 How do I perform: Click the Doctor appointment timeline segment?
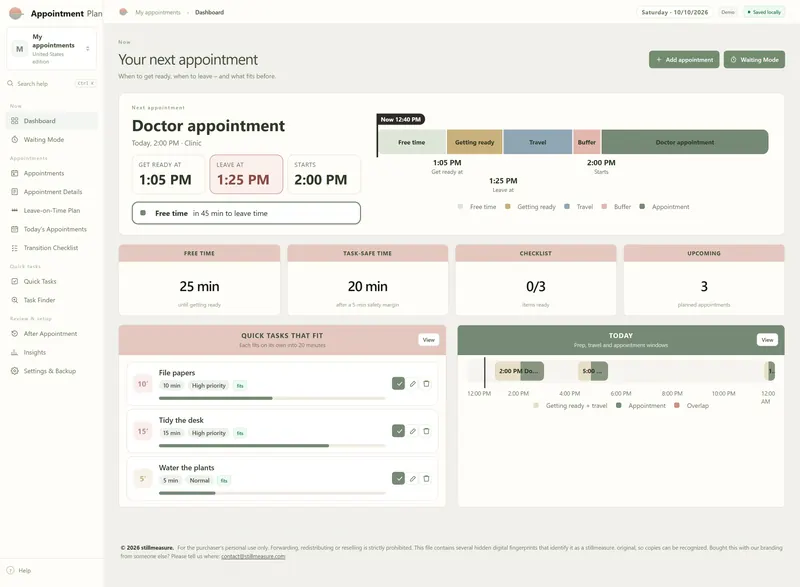tap(685, 142)
